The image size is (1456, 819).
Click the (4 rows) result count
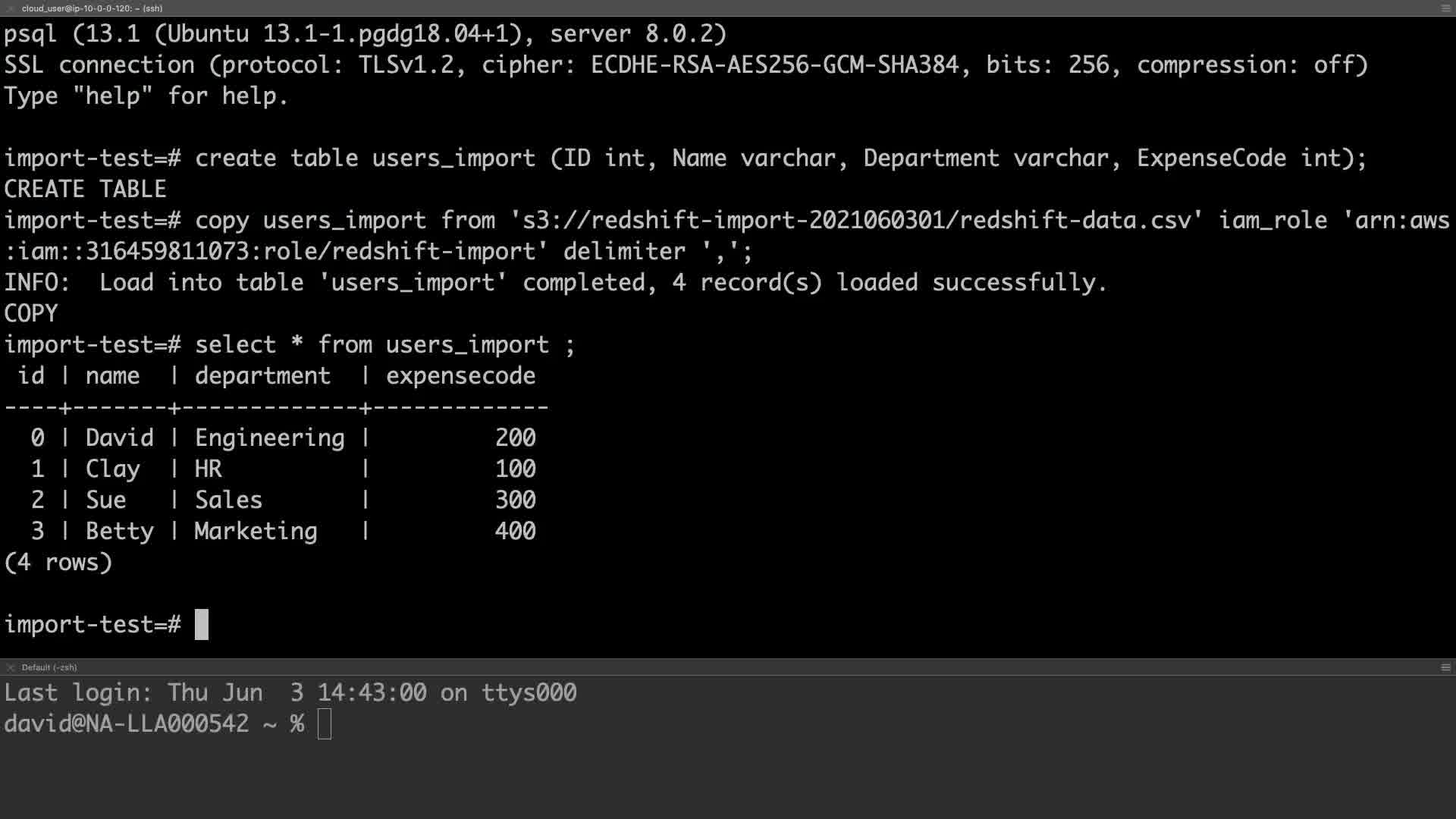58,563
